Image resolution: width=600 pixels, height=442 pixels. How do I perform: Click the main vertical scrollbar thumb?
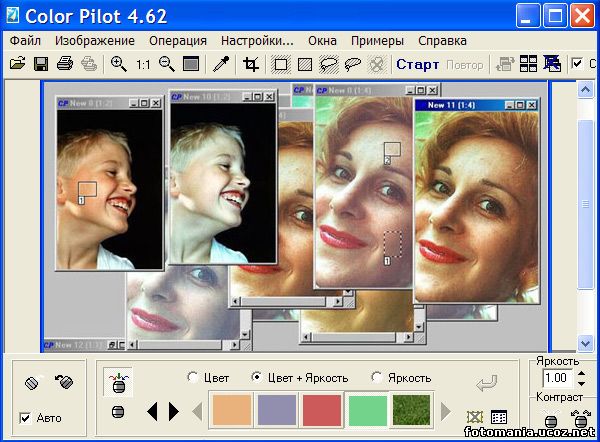tap(585, 204)
